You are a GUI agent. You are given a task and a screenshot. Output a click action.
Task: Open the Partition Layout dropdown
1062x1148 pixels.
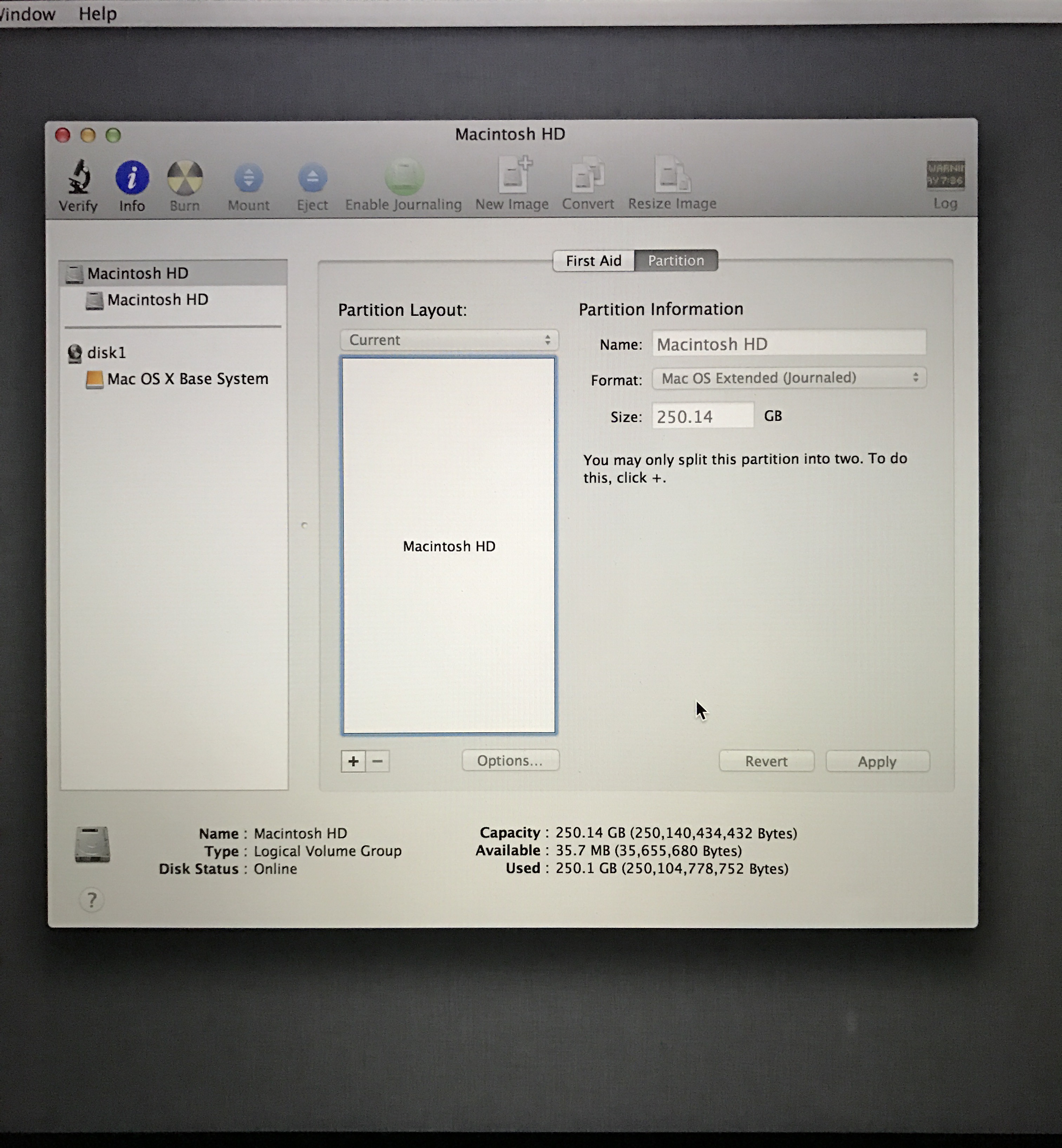pyautogui.click(x=449, y=340)
